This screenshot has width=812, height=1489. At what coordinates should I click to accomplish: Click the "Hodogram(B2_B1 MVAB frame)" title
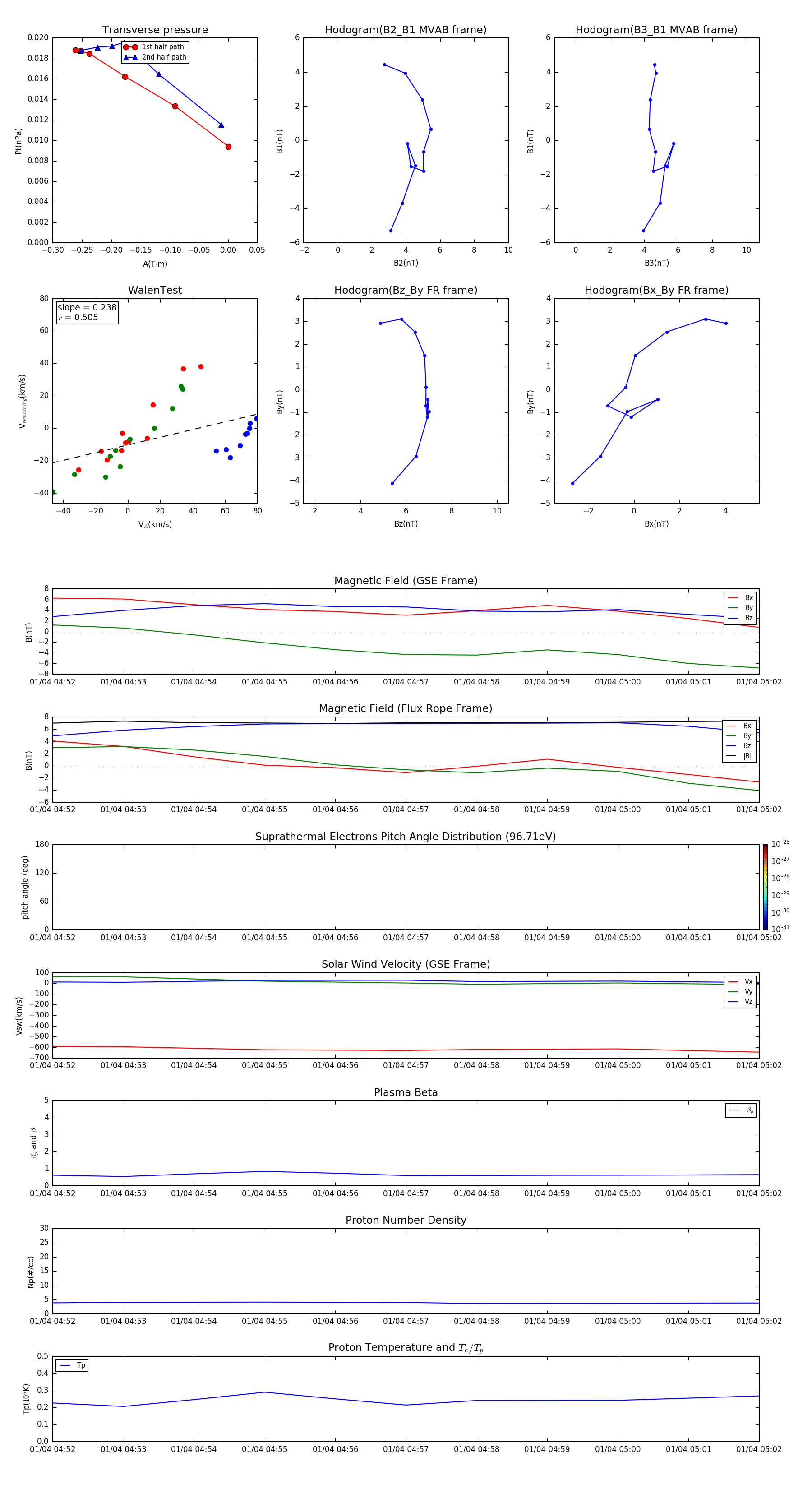coord(406,30)
